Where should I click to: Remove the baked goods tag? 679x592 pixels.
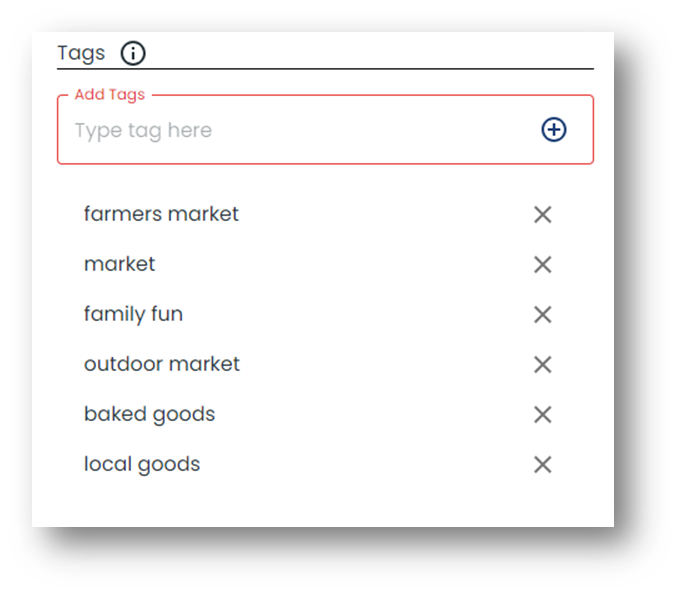[543, 415]
